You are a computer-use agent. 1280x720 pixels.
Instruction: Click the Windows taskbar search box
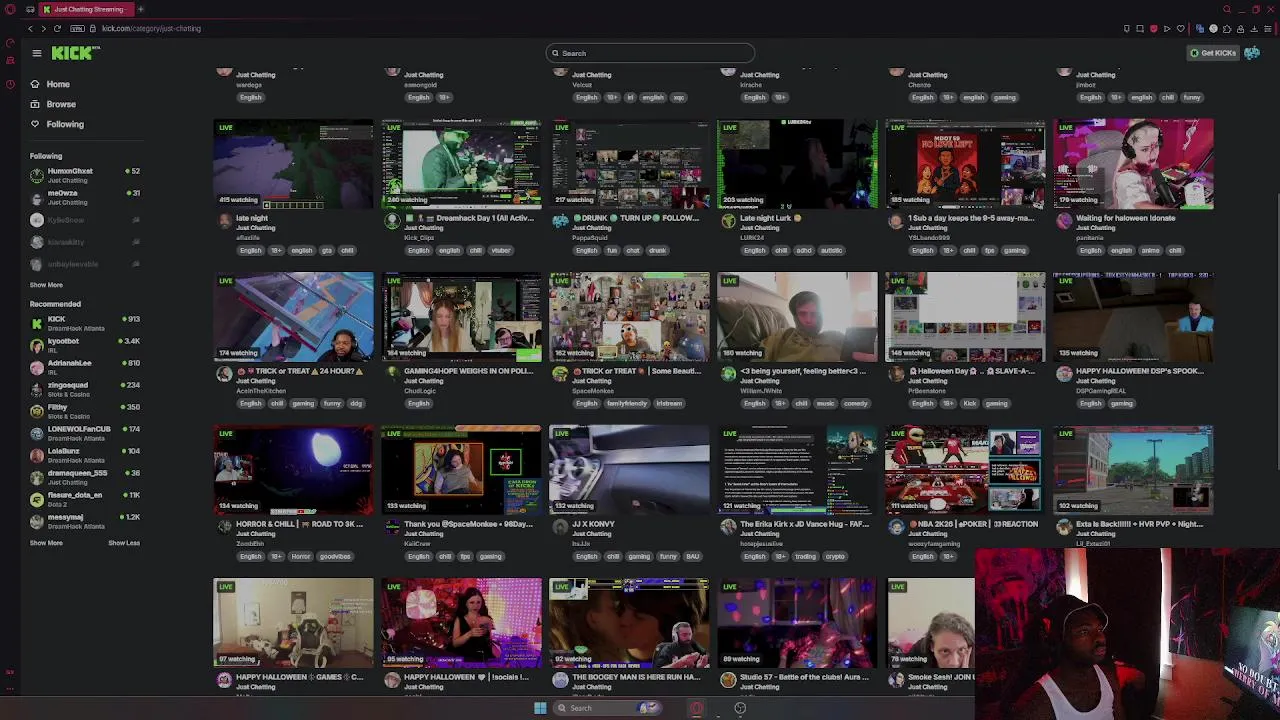tap(607, 708)
